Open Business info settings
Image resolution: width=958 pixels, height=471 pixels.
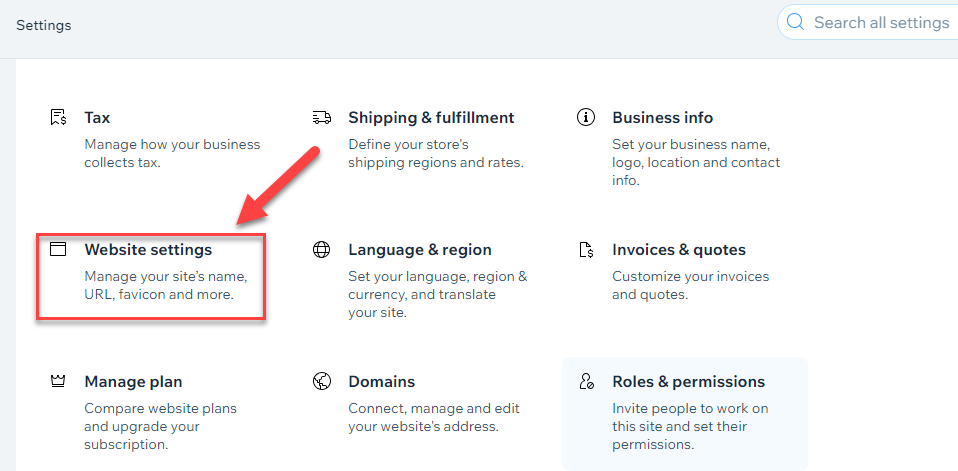tap(662, 117)
